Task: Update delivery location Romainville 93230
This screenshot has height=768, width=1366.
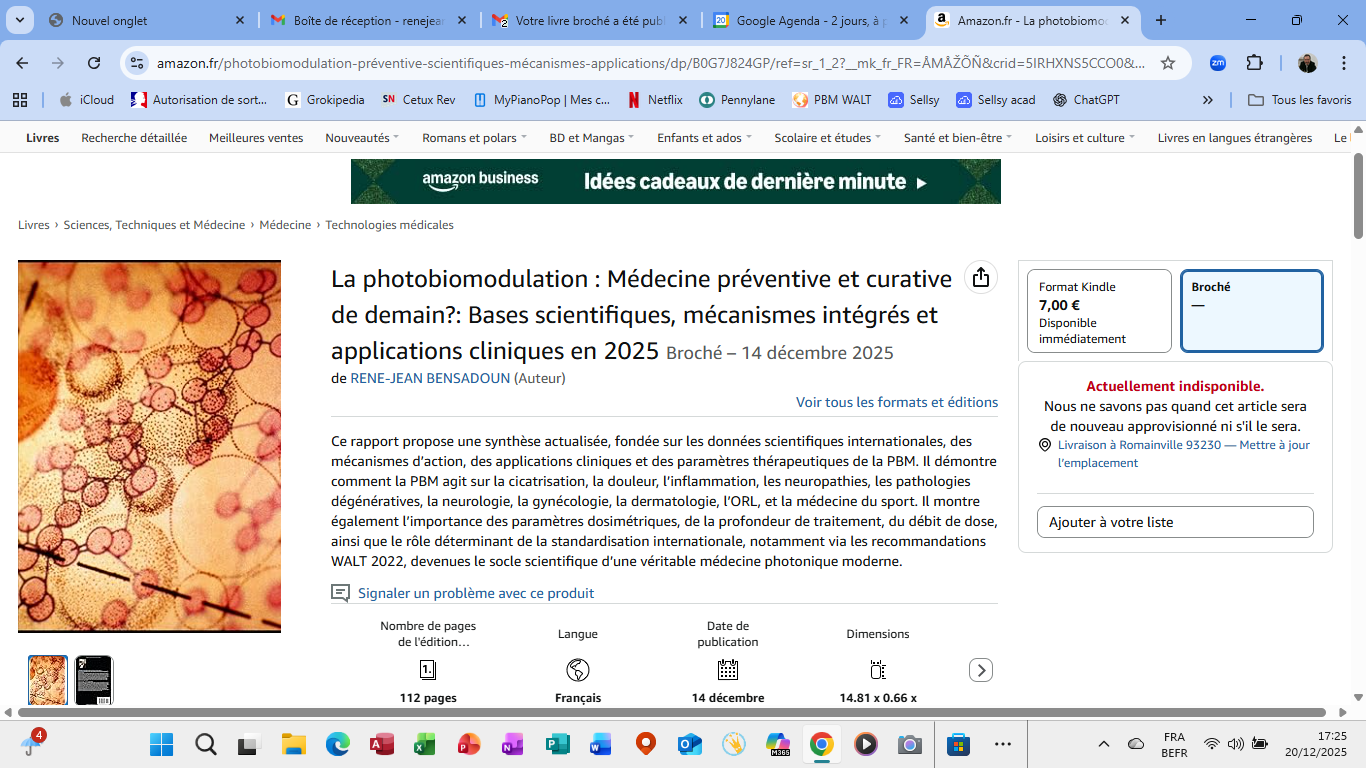Action: pos(1184,454)
